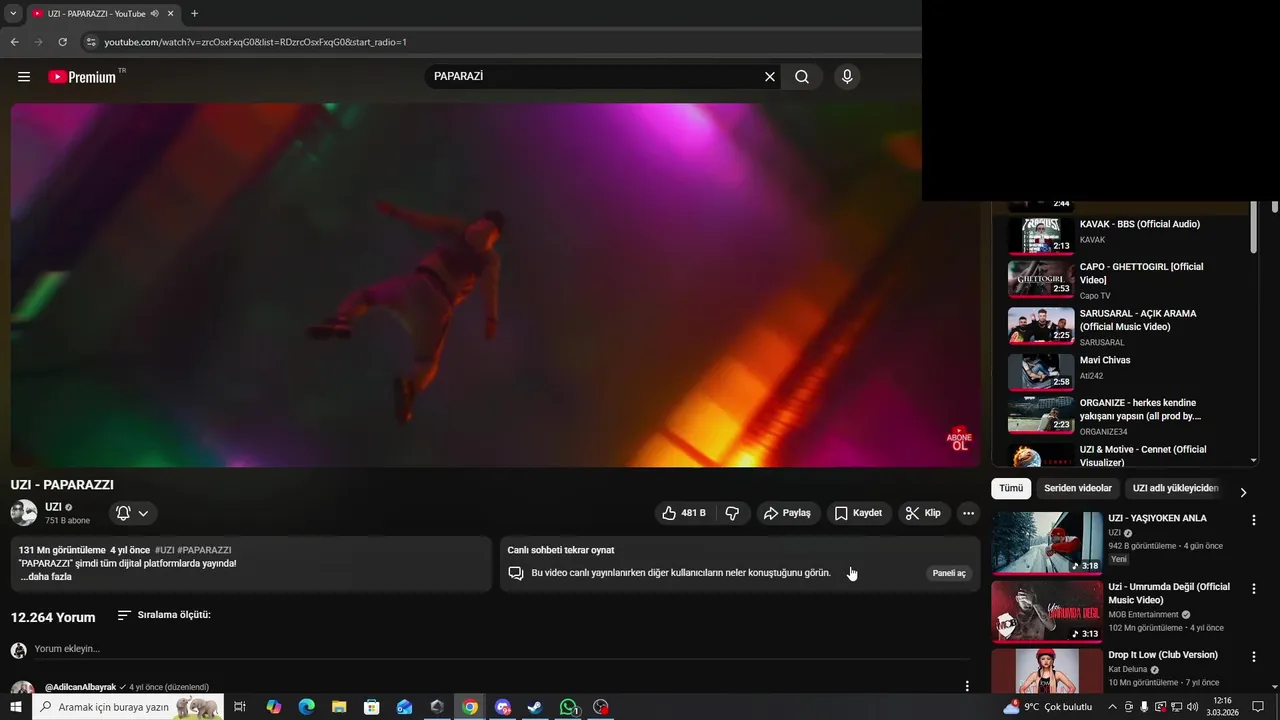The height and width of the screenshot is (720, 1280).
Task: Play Umrumda Değil video thumbnail
Action: [1047, 611]
